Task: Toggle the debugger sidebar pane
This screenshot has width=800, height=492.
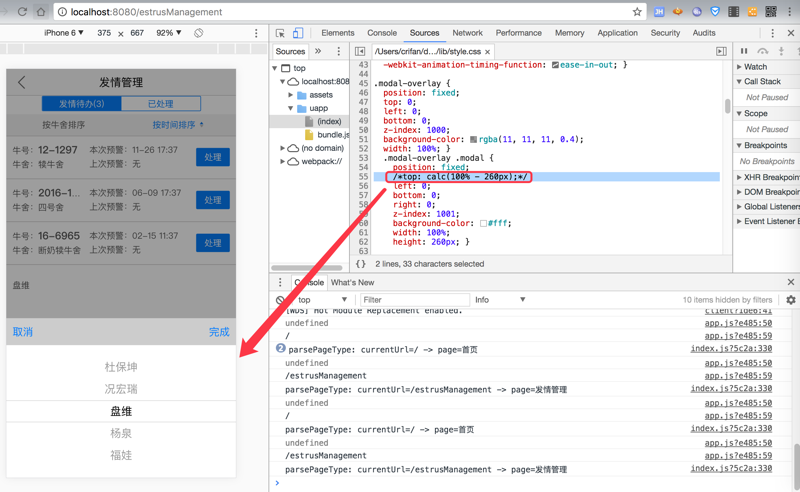Action: pyautogui.click(x=721, y=51)
